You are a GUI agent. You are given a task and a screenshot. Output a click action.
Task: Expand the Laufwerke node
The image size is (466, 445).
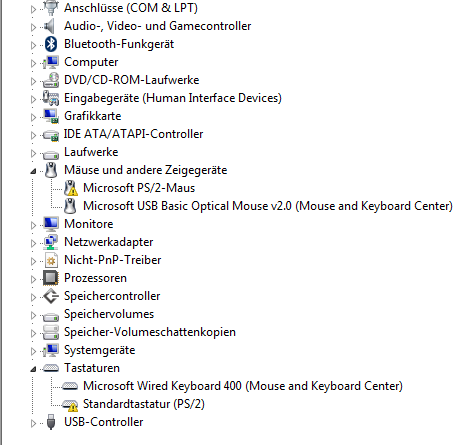33,153
